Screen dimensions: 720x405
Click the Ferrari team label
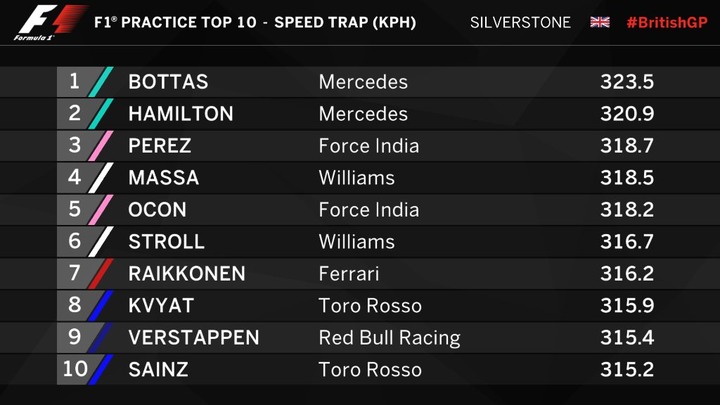pyautogui.click(x=349, y=274)
